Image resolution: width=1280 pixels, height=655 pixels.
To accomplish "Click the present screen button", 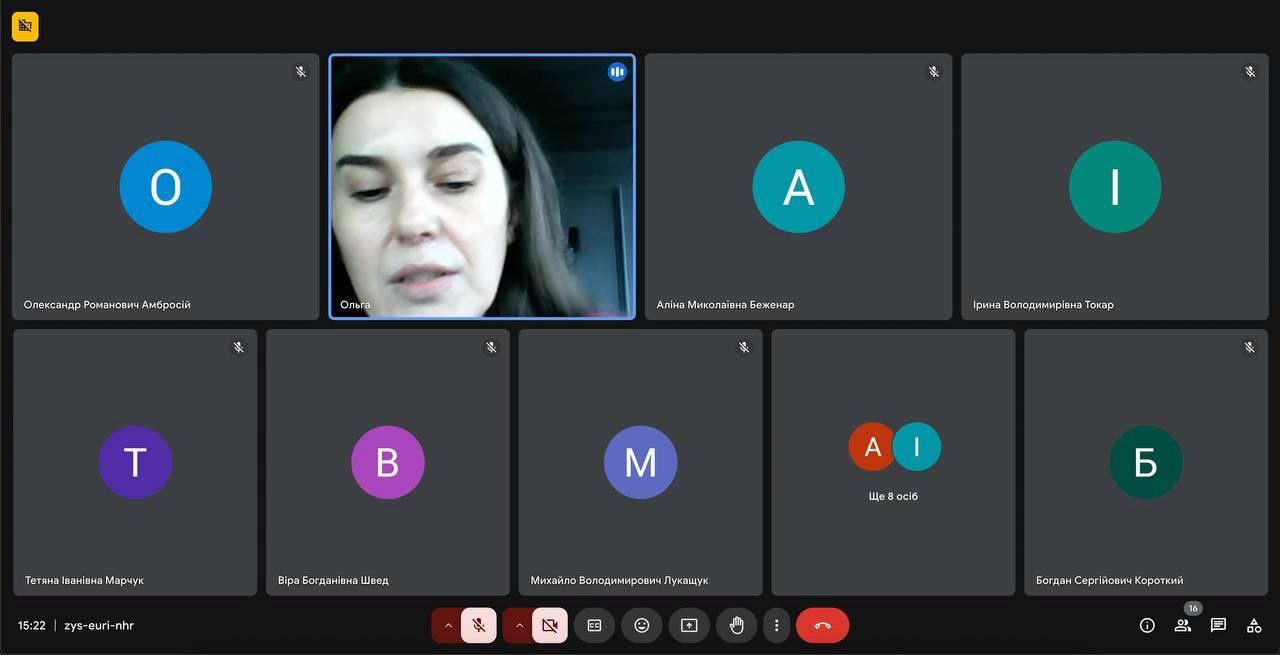I will 689,625.
